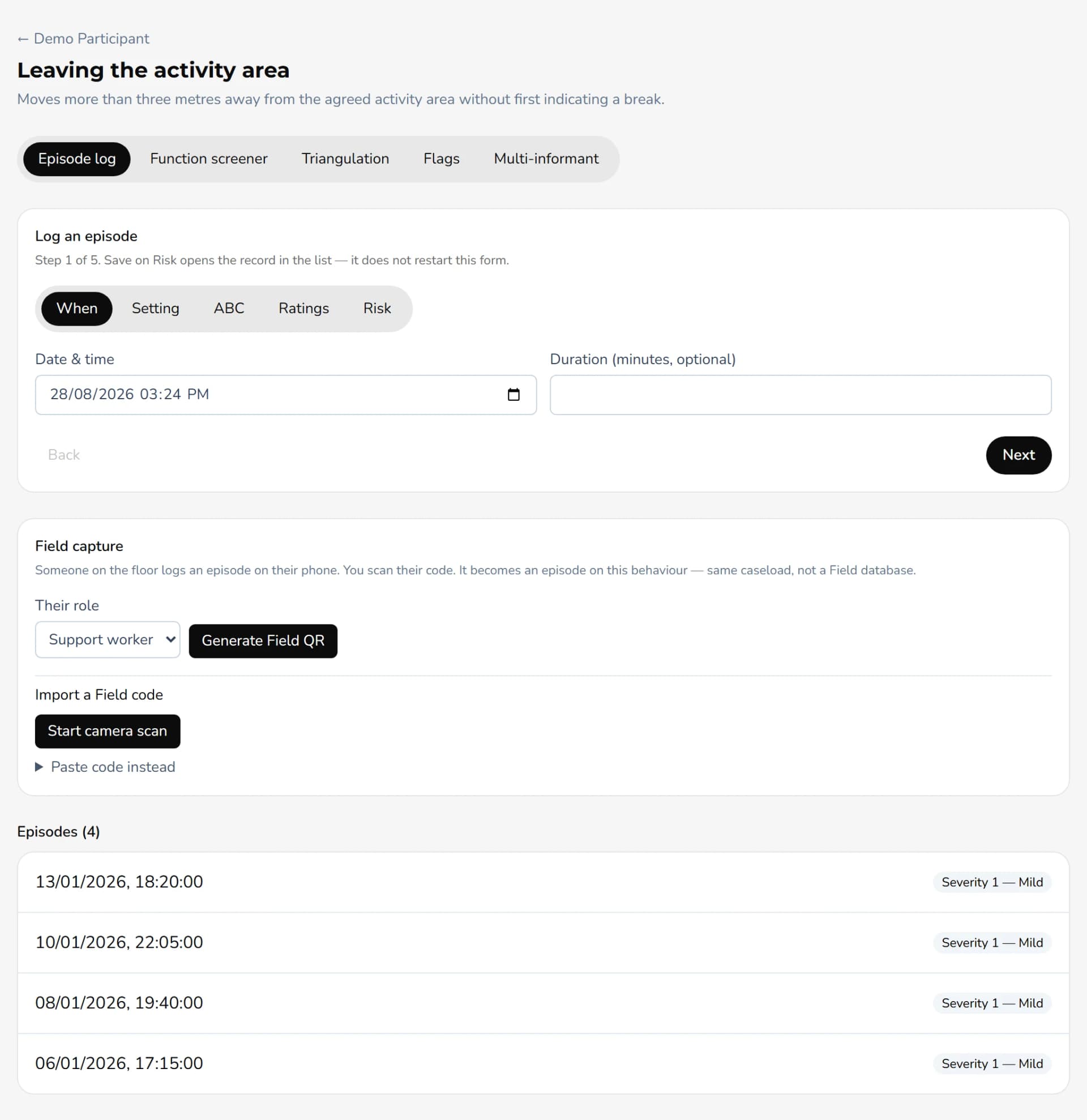Image resolution: width=1087 pixels, height=1120 pixels.
Task: Expand Paste code instead
Action: (x=105, y=767)
